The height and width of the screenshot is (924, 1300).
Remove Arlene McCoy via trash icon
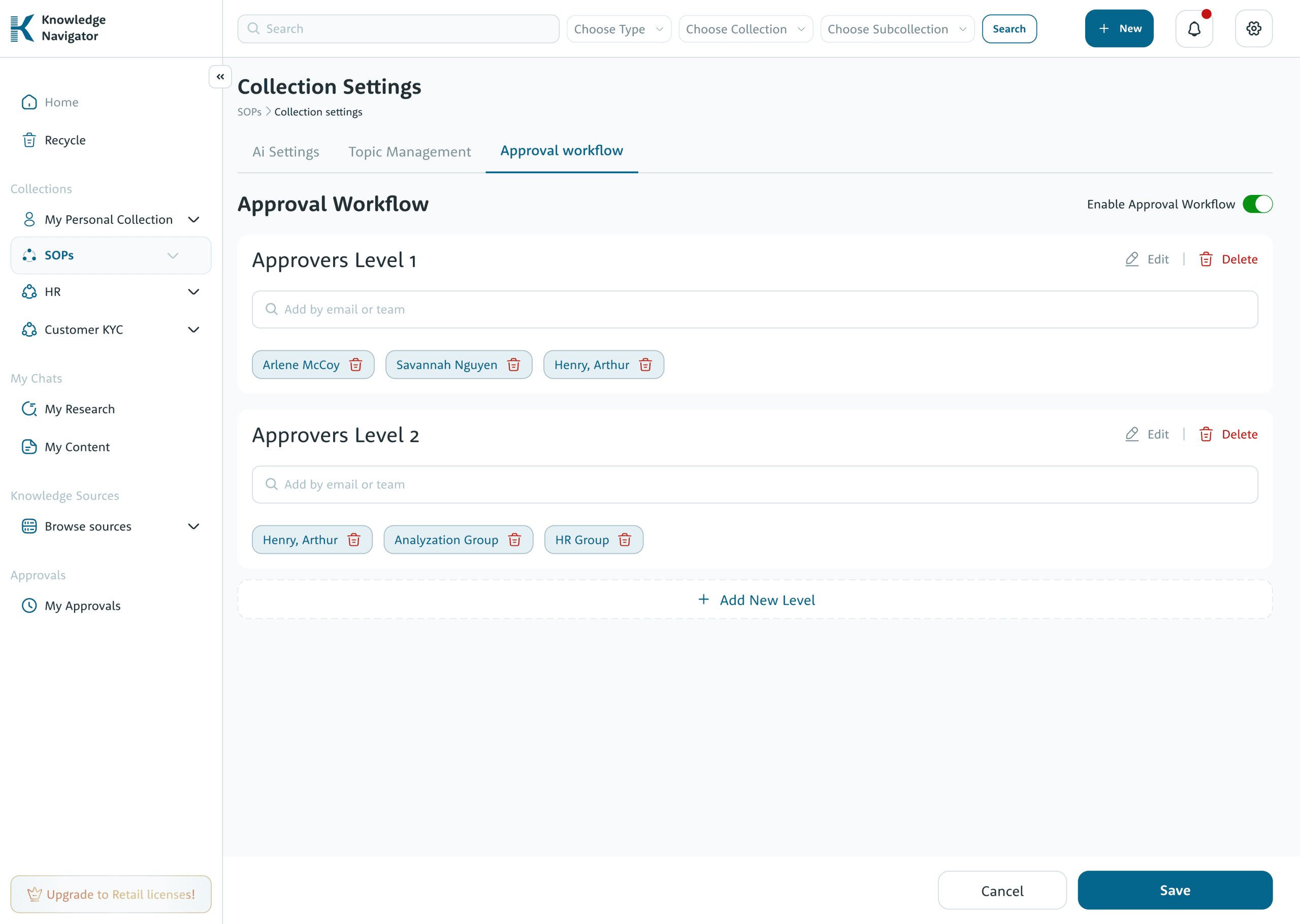click(x=355, y=365)
